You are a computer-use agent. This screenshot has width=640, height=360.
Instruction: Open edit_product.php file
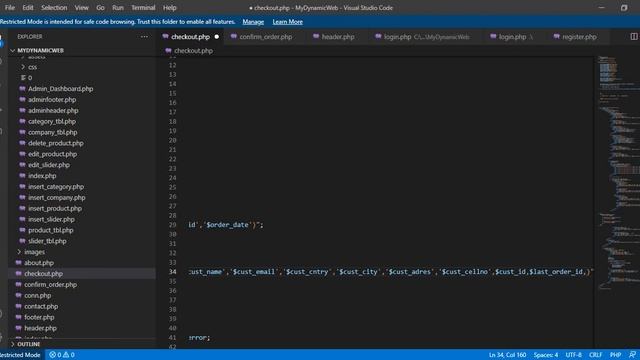[x=52, y=154]
